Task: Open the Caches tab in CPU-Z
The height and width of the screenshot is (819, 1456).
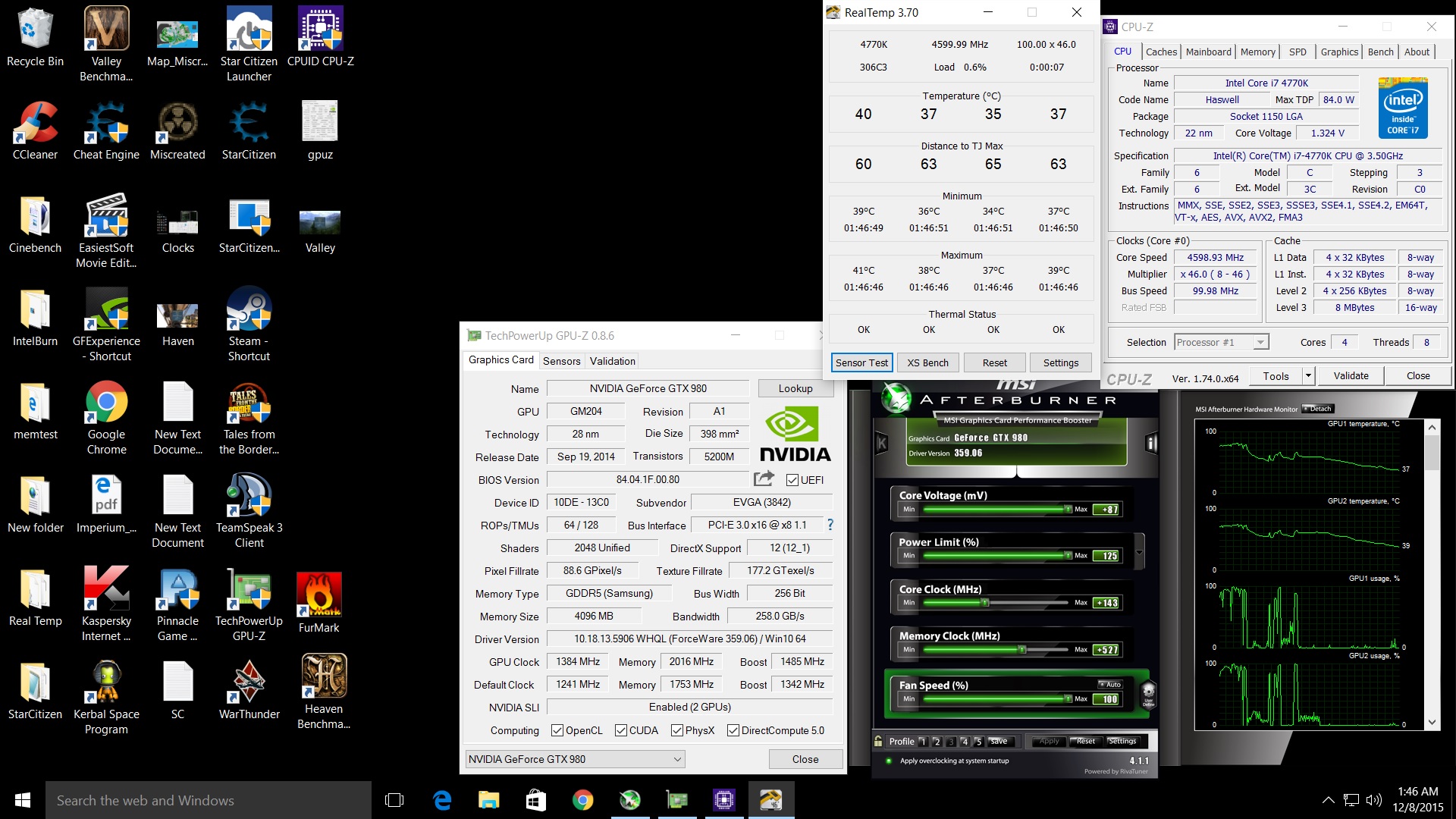Action: coord(1161,52)
